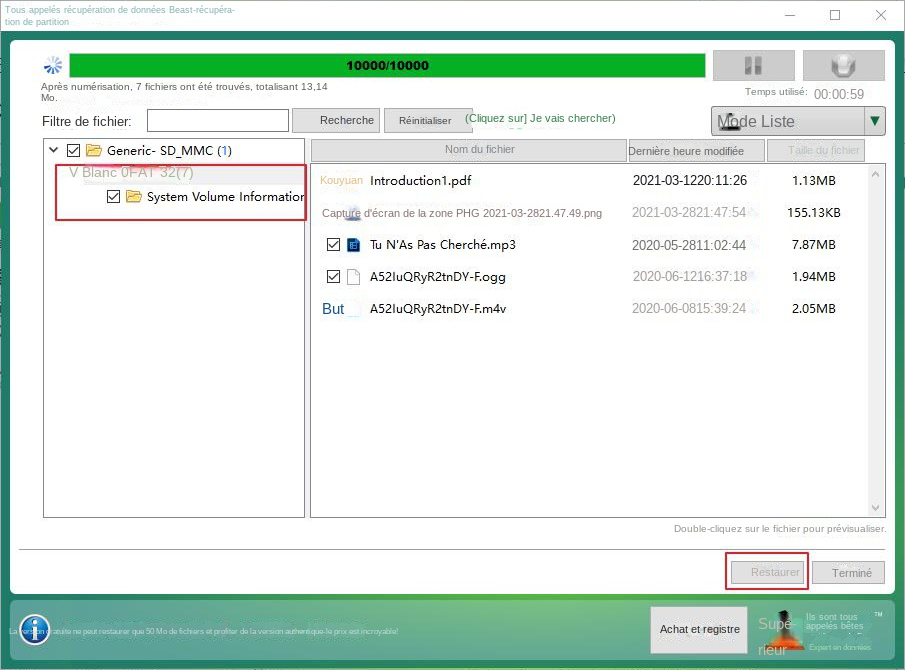Click the Achat et registre button
Image resolution: width=905 pixels, height=670 pixels.
coord(699,629)
